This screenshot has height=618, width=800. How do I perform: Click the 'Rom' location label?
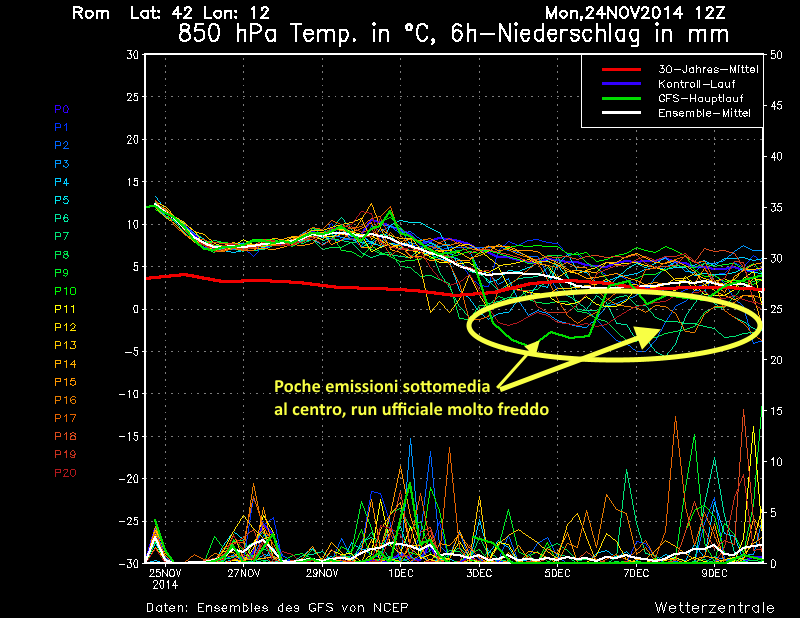coord(91,13)
